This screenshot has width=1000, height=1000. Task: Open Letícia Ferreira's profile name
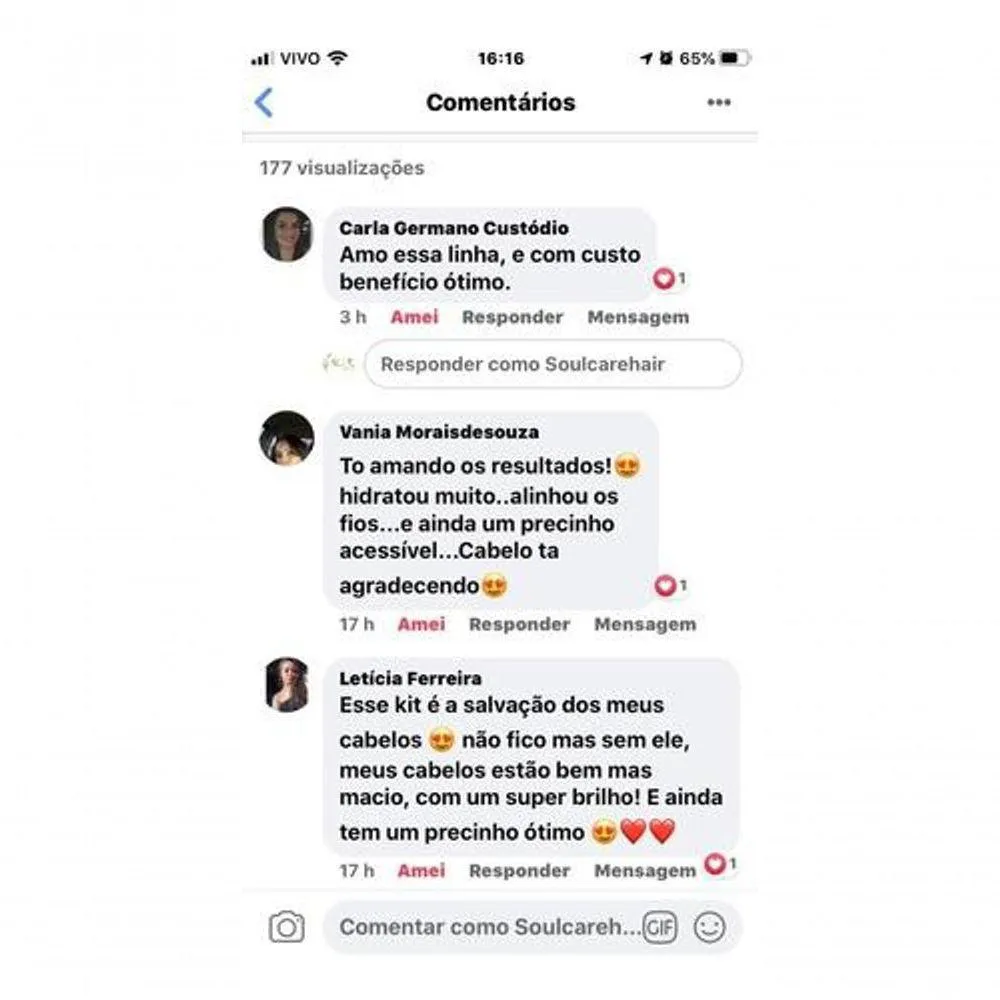point(410,678)
